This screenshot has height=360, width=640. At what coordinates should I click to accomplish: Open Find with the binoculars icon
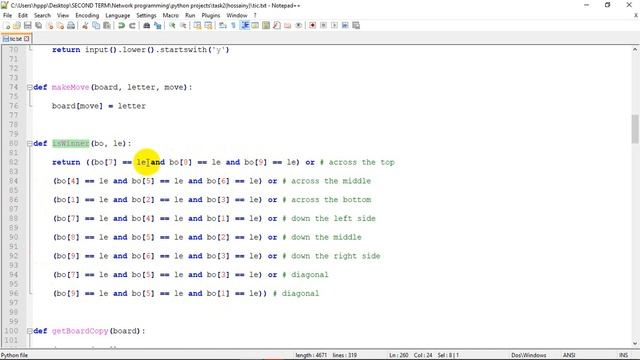point(147,25)
